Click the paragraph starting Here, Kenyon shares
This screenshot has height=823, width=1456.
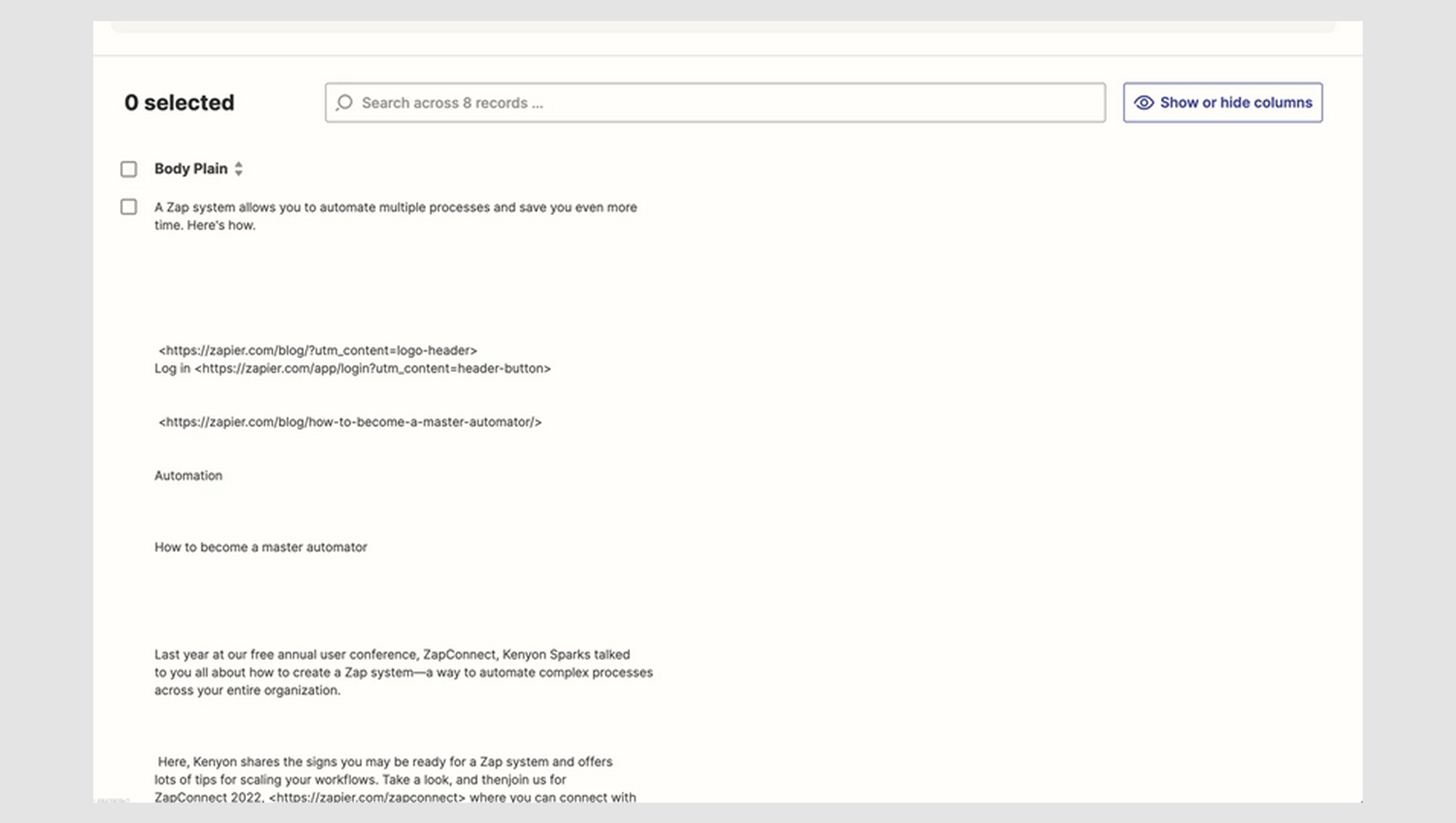pyautogui.click(x=396, y=779)
